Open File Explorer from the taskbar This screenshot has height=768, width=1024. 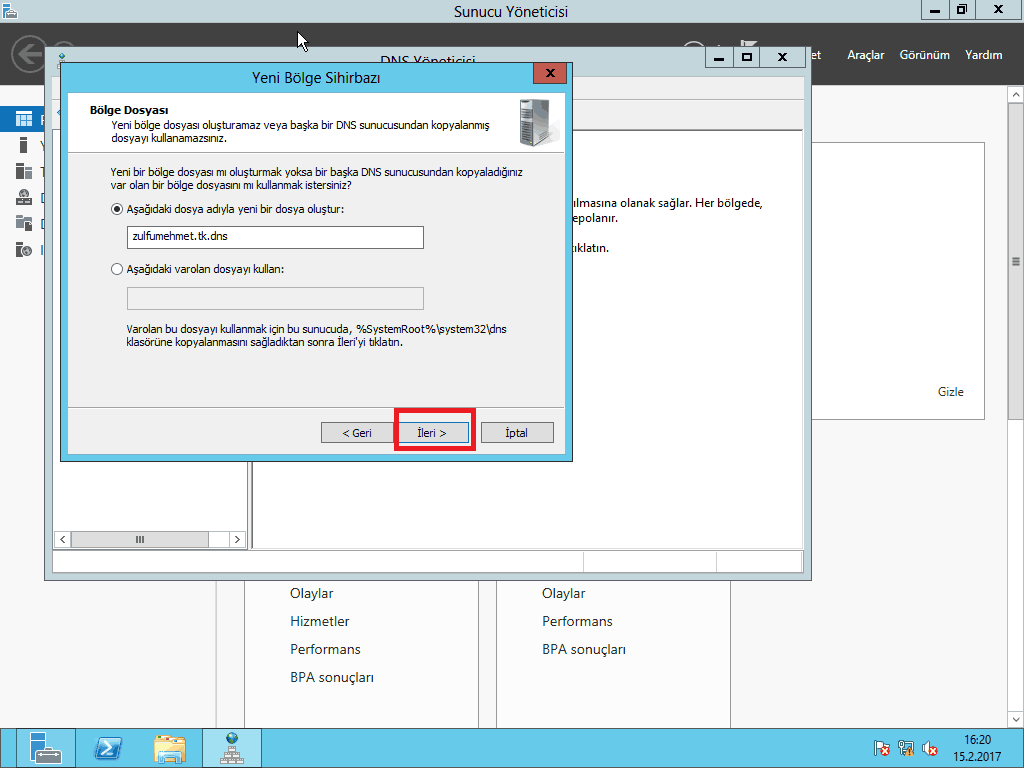[170, 747]
